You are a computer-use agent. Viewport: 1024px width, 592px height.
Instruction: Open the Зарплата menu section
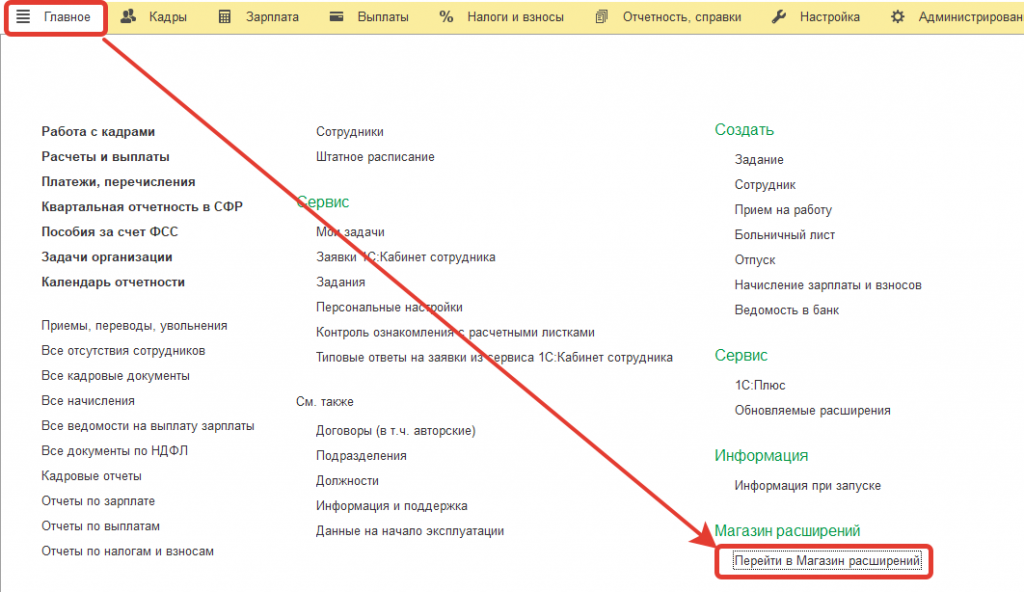pos(272,17)
